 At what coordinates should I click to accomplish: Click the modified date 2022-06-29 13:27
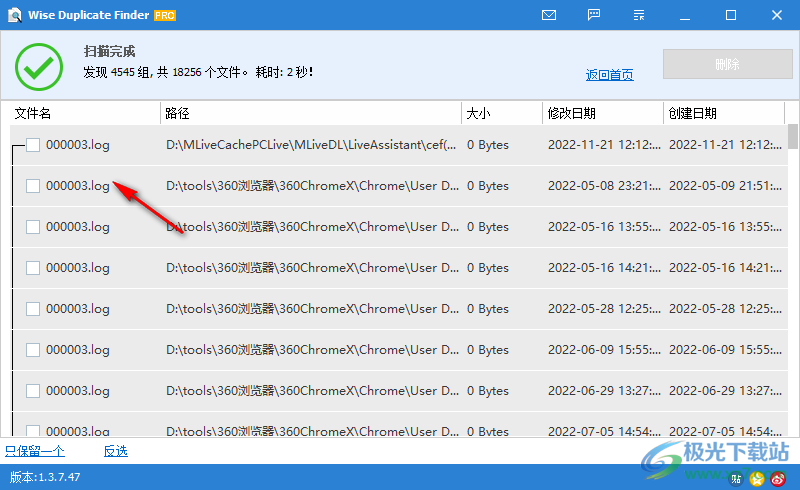click(605, 391)
